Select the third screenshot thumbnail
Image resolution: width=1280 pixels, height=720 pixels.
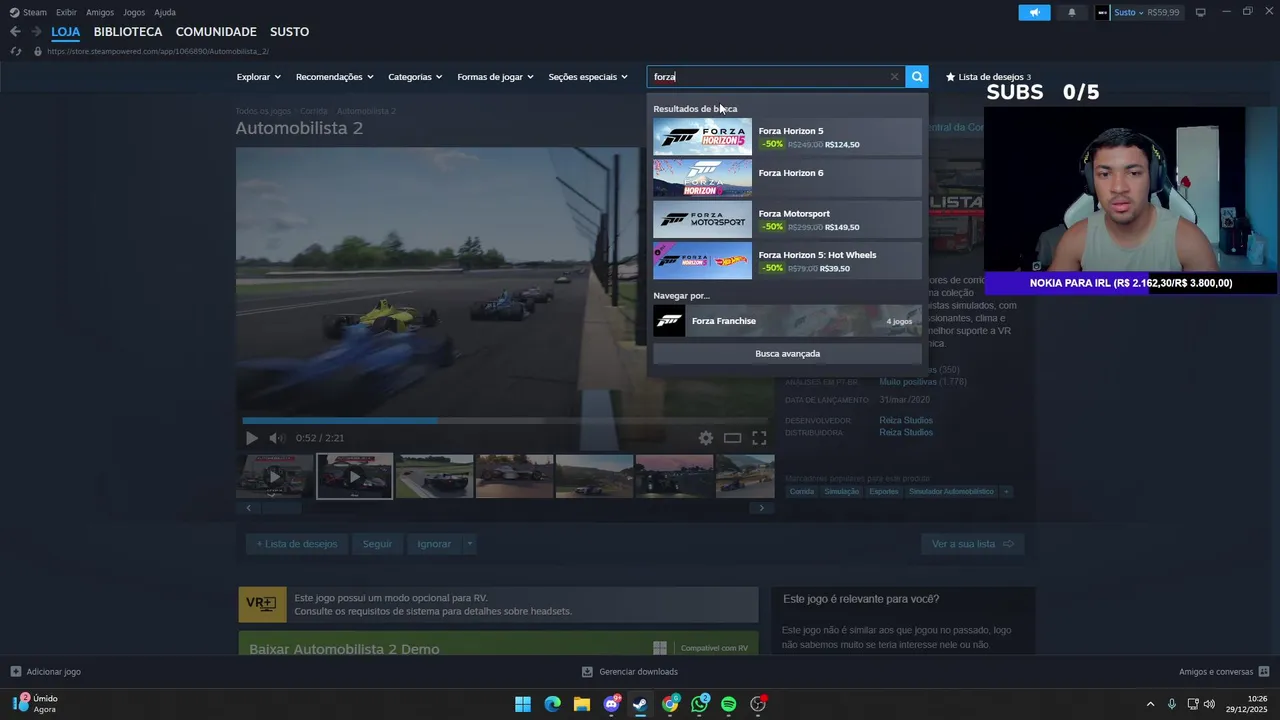point(434,476)
